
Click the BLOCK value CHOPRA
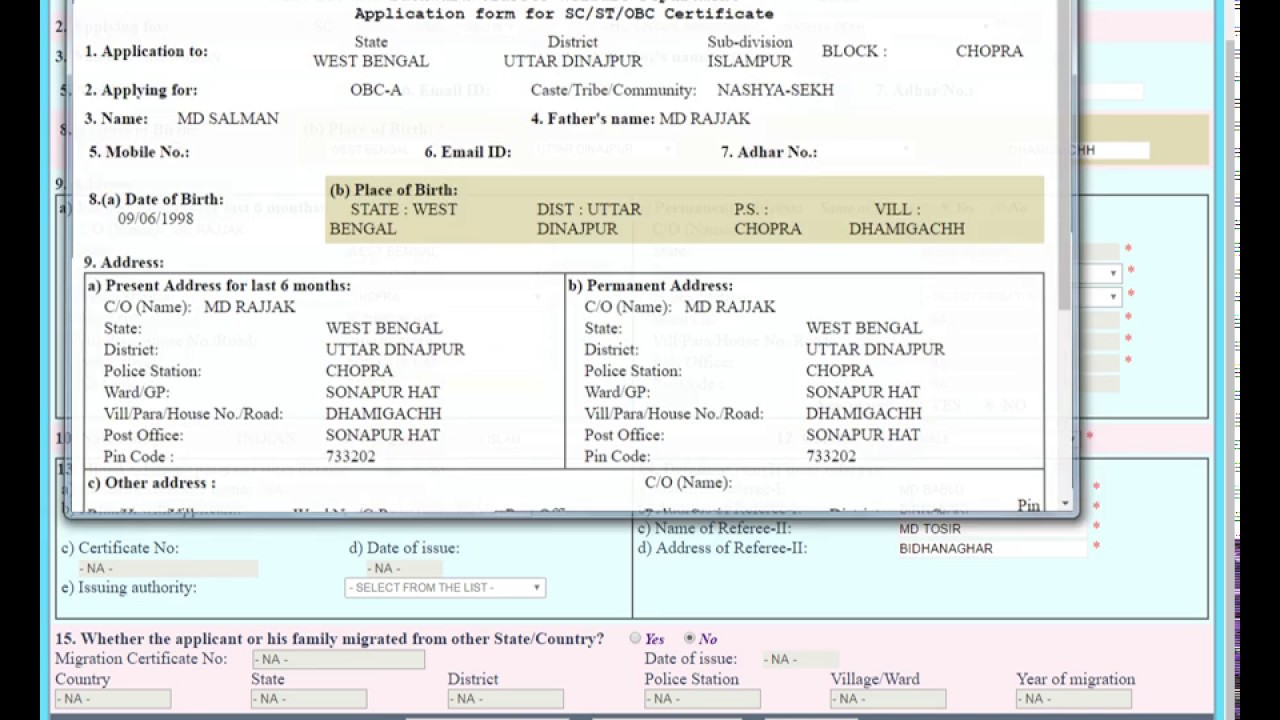pyautogui.click(x=989, y=51)
